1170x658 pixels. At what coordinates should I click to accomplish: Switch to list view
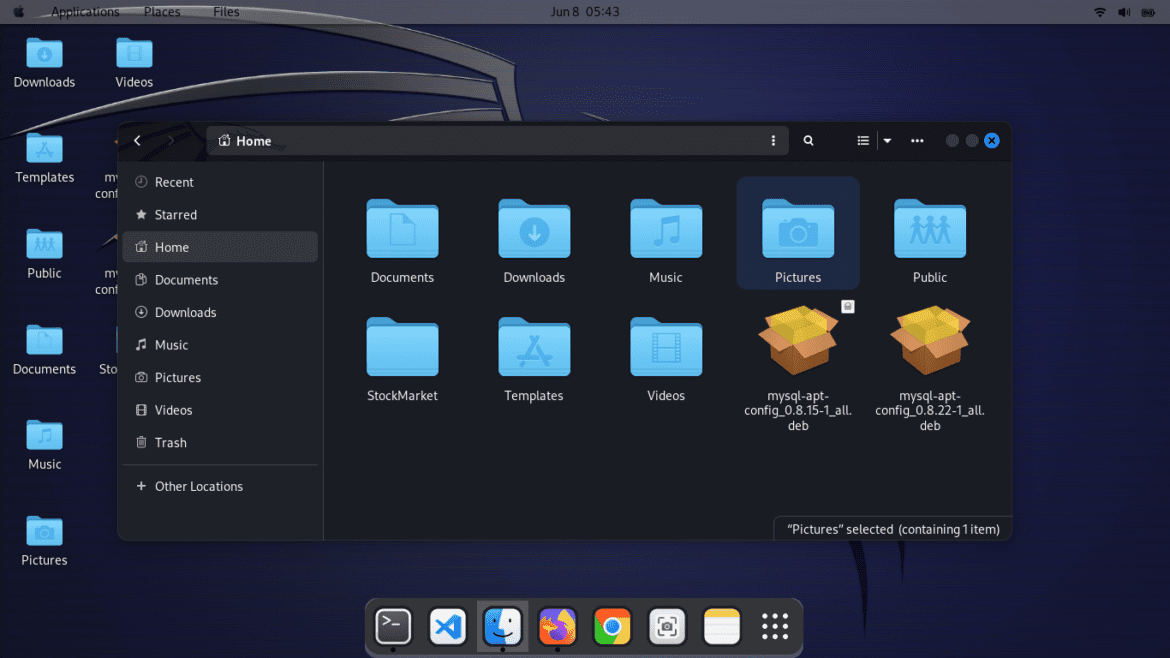pyautogui.click(x=862, y=140)
